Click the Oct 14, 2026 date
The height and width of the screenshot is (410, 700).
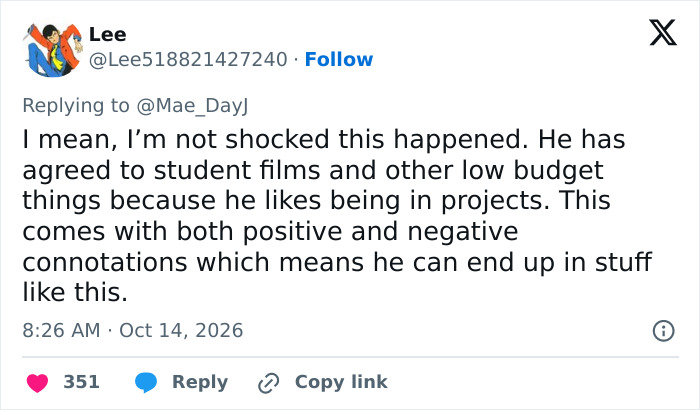click(181, 331)
